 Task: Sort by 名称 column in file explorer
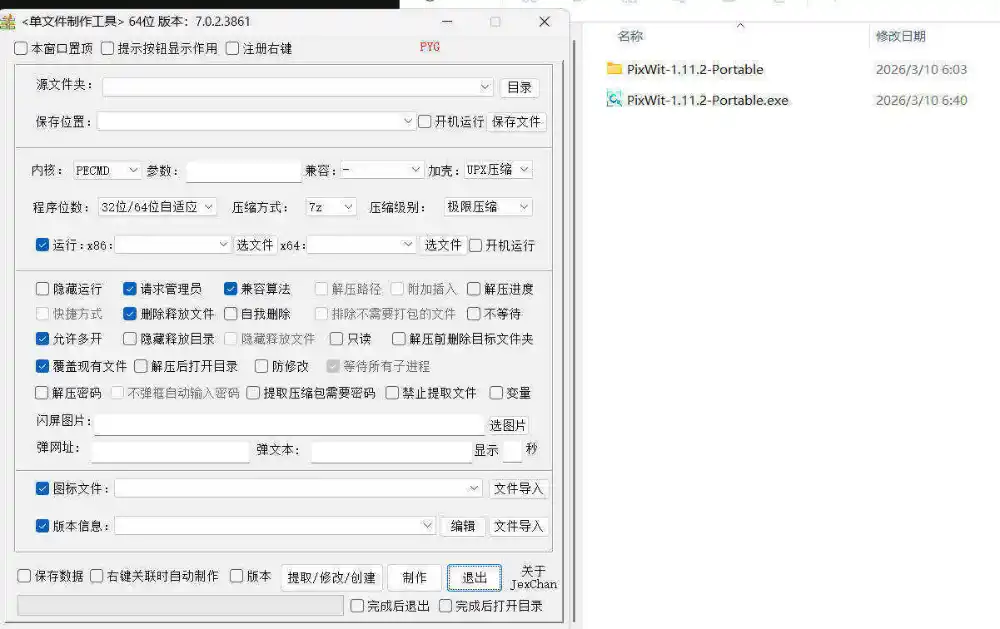click(630, 36)
